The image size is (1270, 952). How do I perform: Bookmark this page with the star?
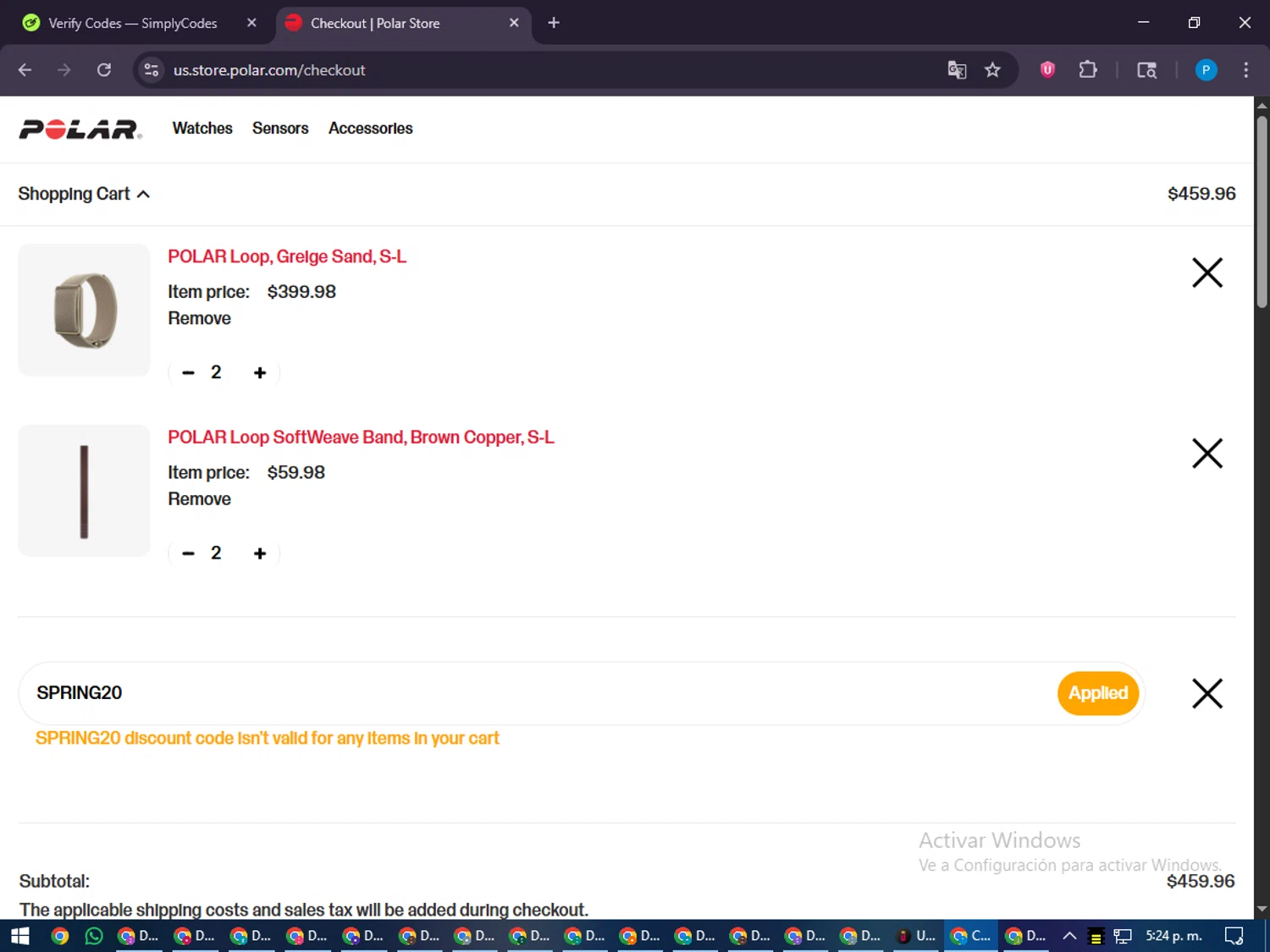click(x=992, y=69)
